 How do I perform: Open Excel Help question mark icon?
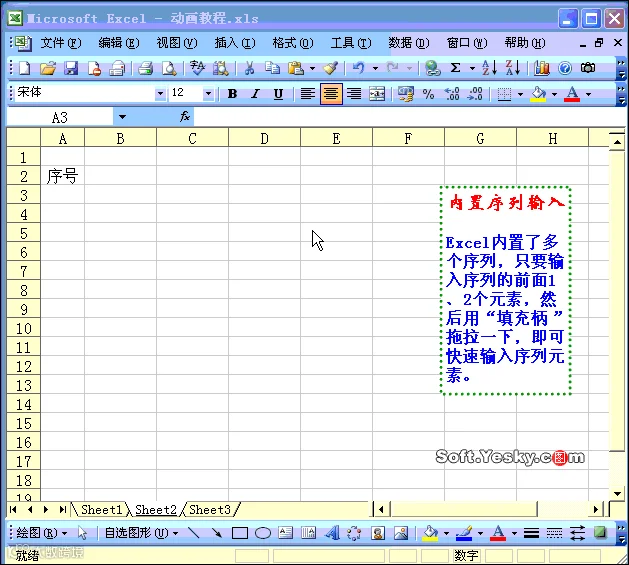pos(565,68)
